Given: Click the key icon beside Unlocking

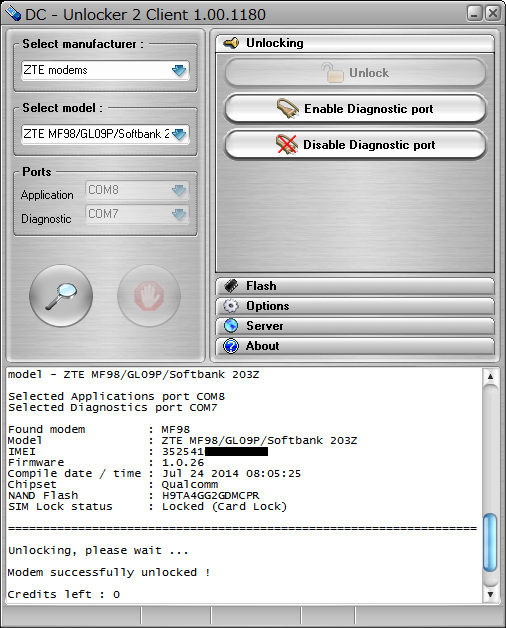Looking at the screenshot, I should 231,42.
